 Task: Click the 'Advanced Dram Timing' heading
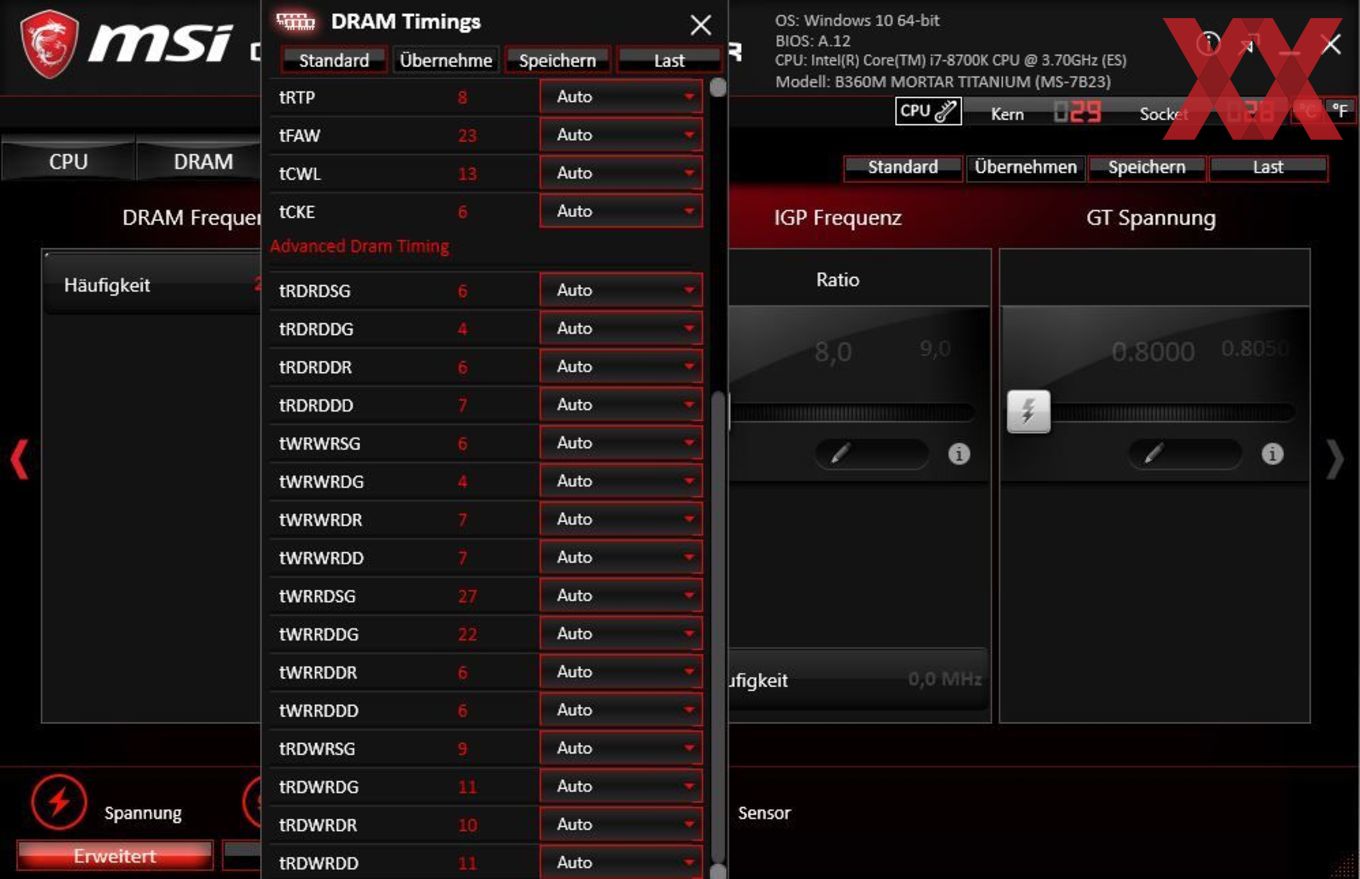tap(360, 246)
